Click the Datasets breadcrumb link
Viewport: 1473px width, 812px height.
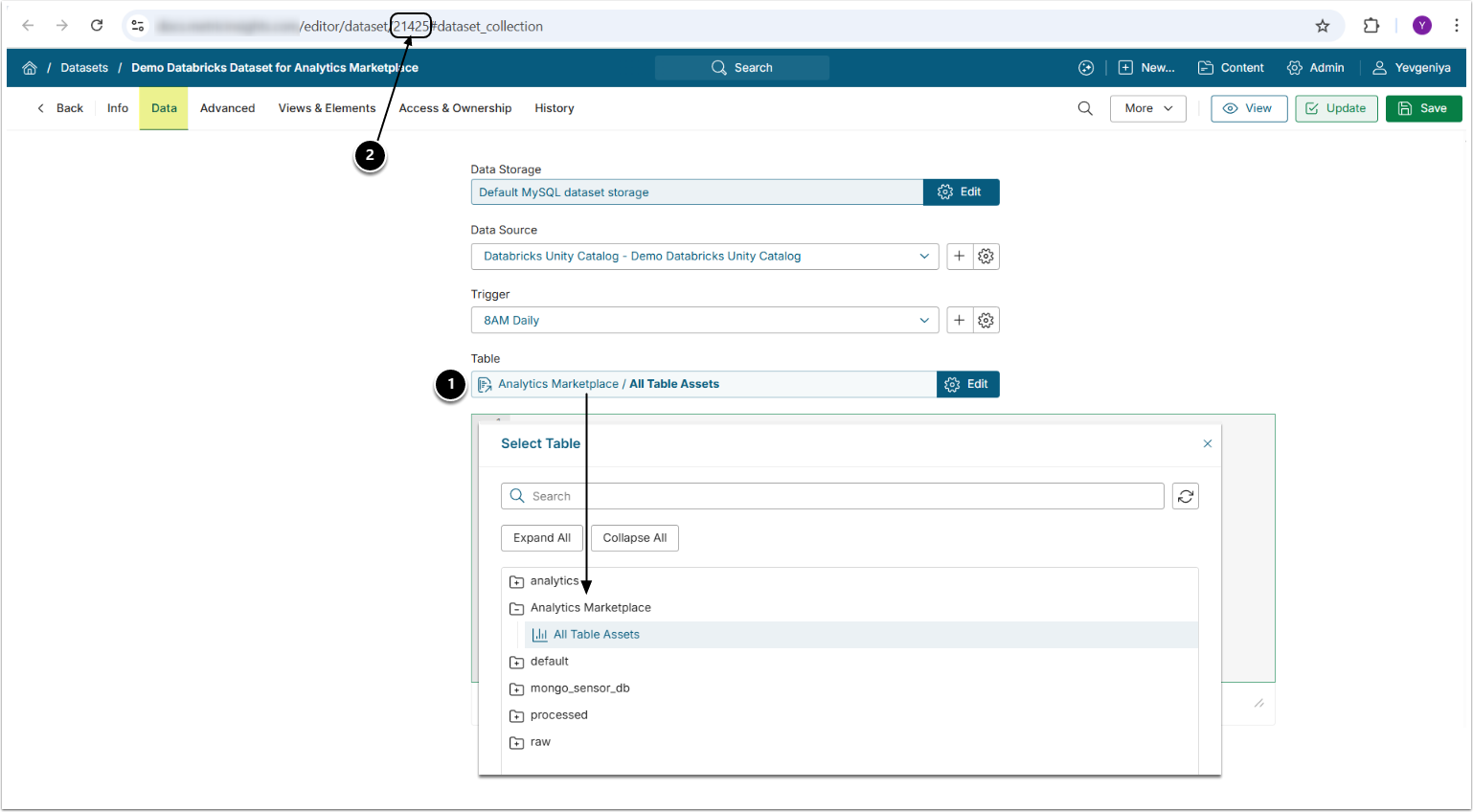point(84,68)
